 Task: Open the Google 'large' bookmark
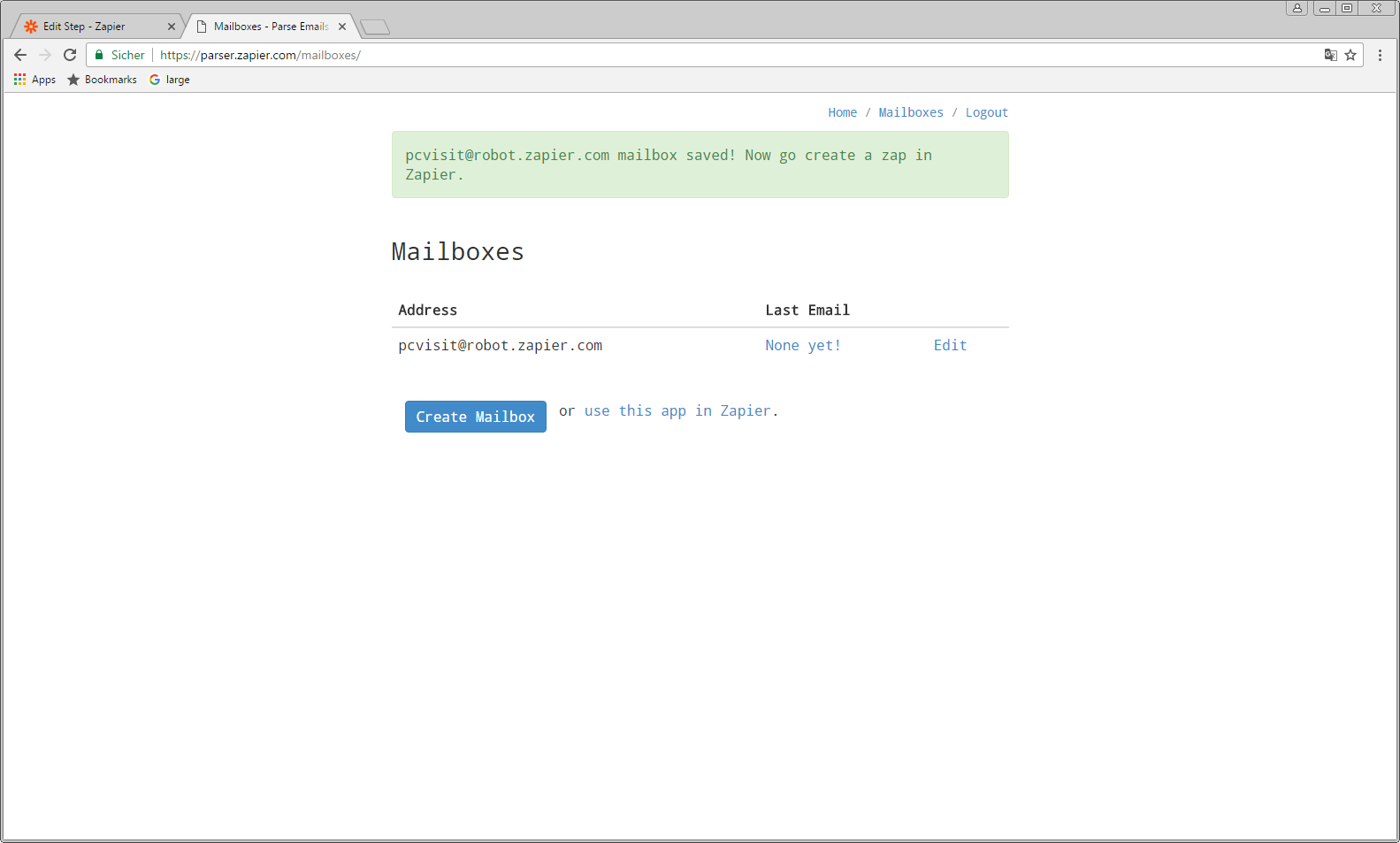(x=169, y=80)
